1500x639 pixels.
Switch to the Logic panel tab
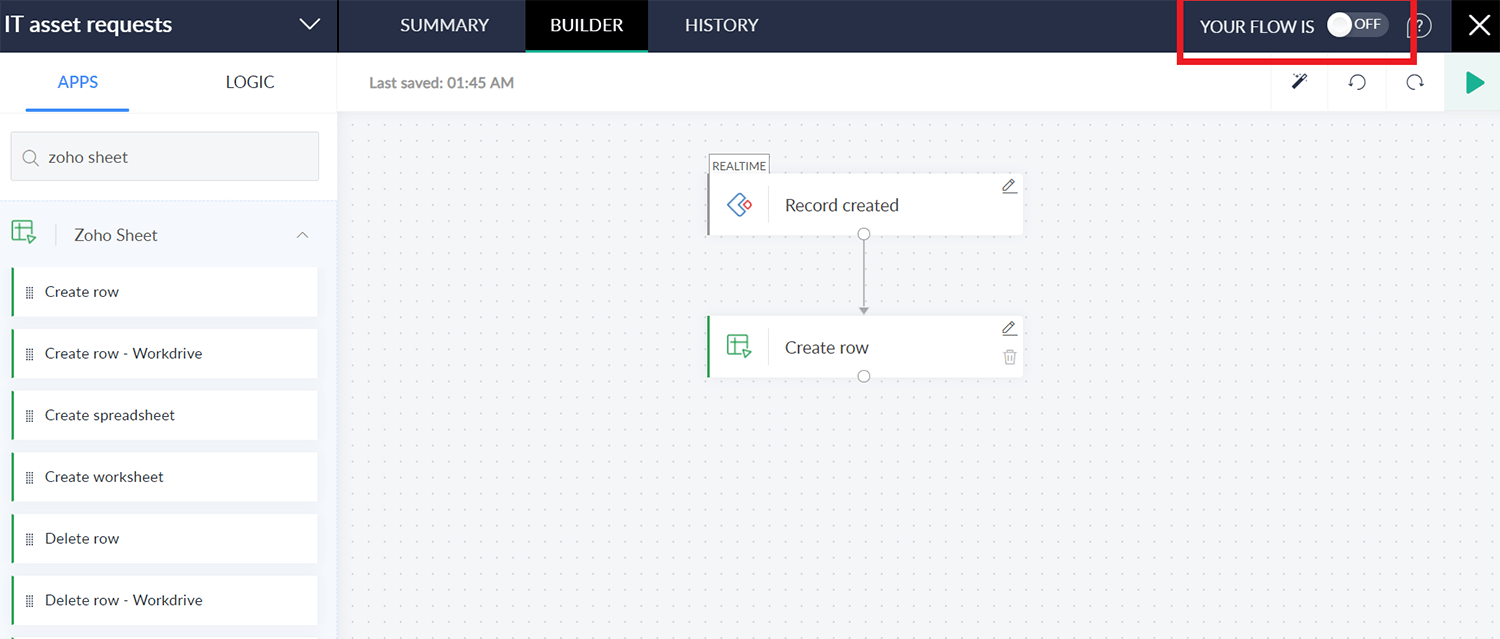(x=250, y=82)
